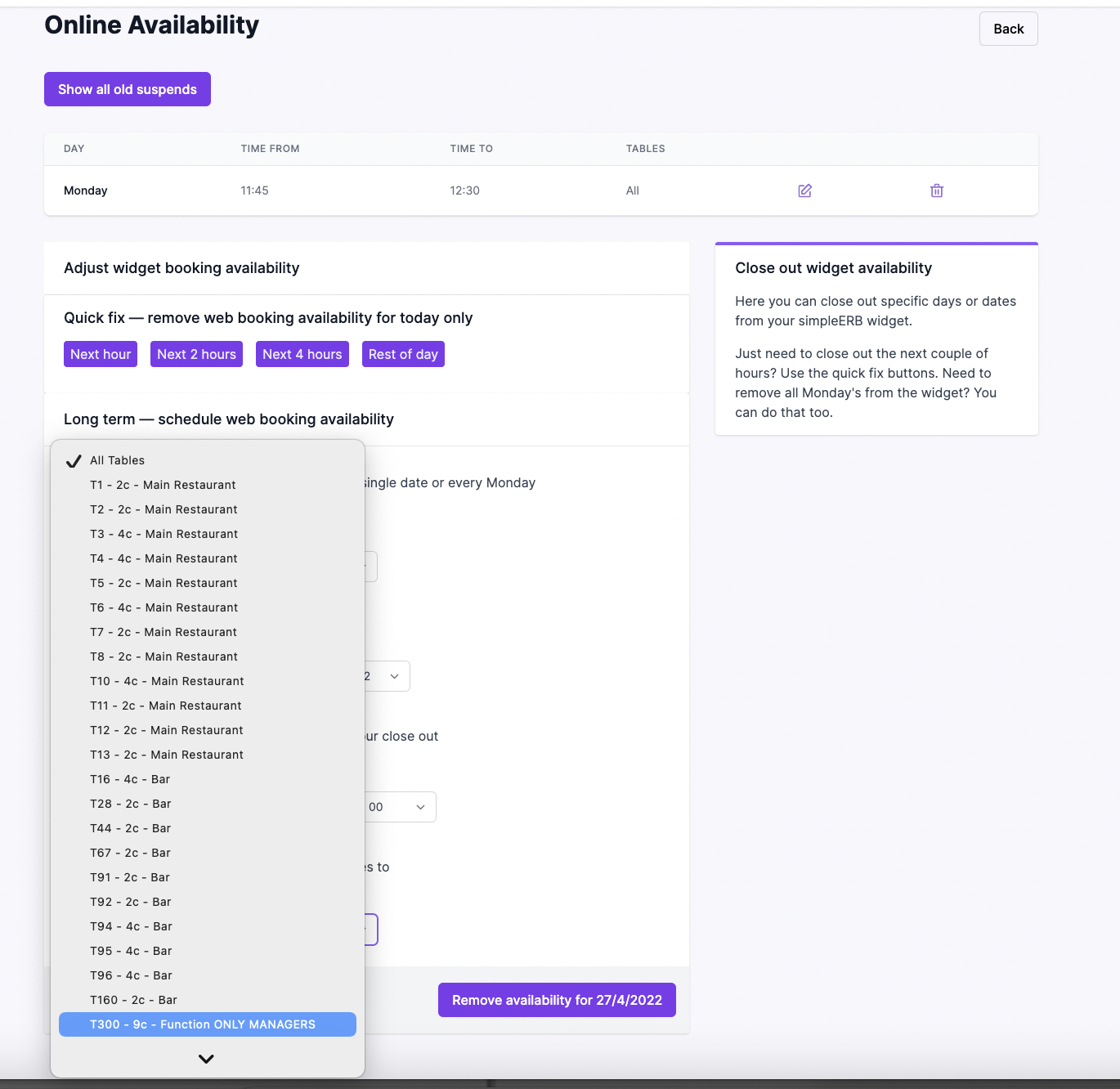Select T10 - 4c - Main Restaurant

click(x=208, y=681)
